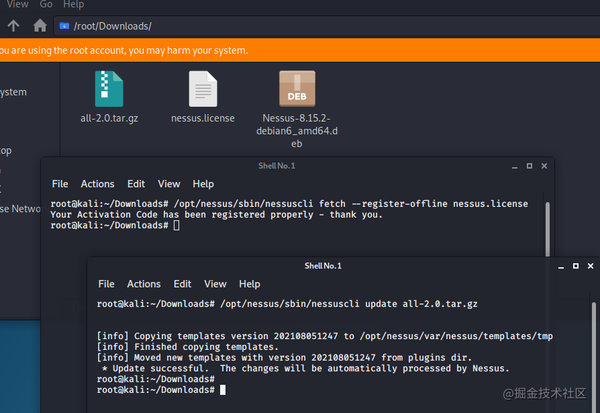Click the /root/Downloads/ path field
Image resolution: width=600 pixels, height=413 pixels.
(300, 25)
